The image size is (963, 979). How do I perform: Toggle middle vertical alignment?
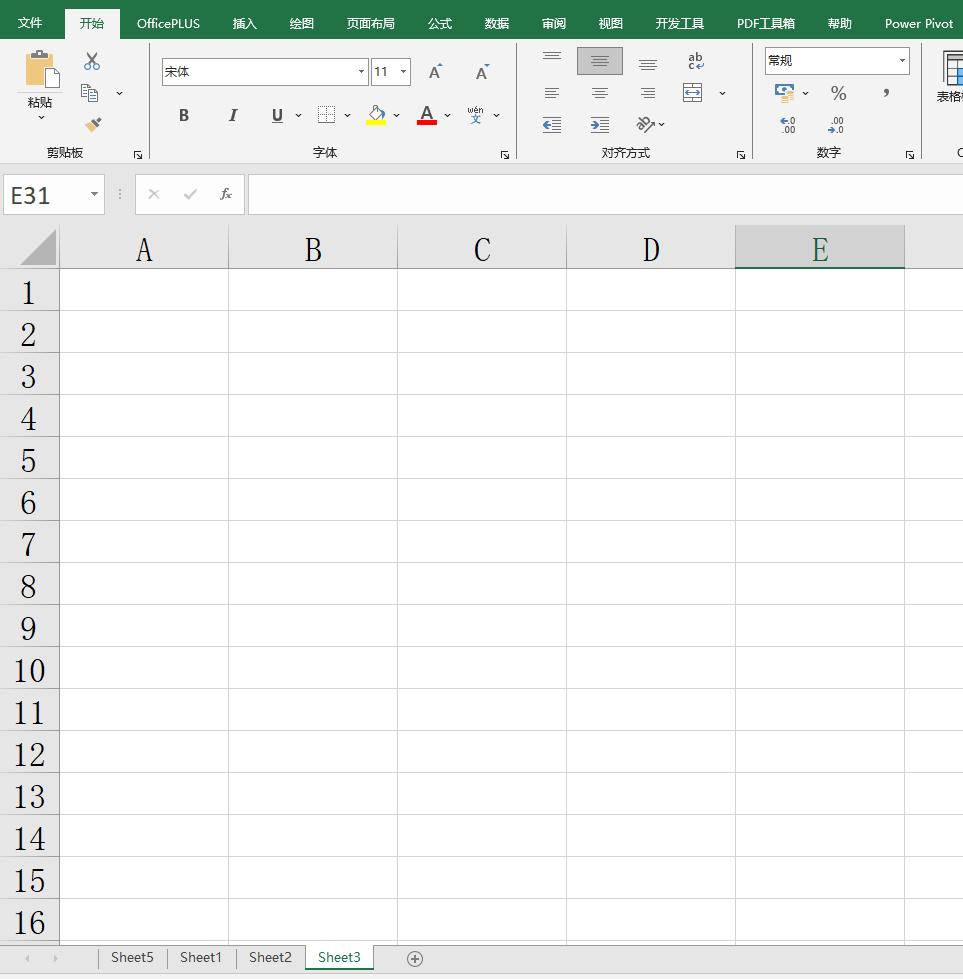pos(600,61)
